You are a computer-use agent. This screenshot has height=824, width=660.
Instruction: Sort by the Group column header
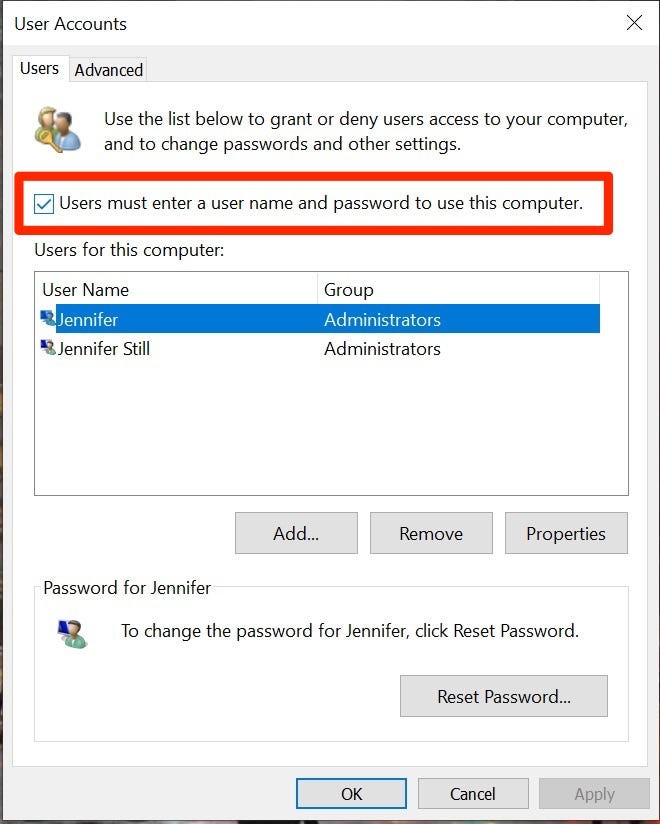pos(349,290)
